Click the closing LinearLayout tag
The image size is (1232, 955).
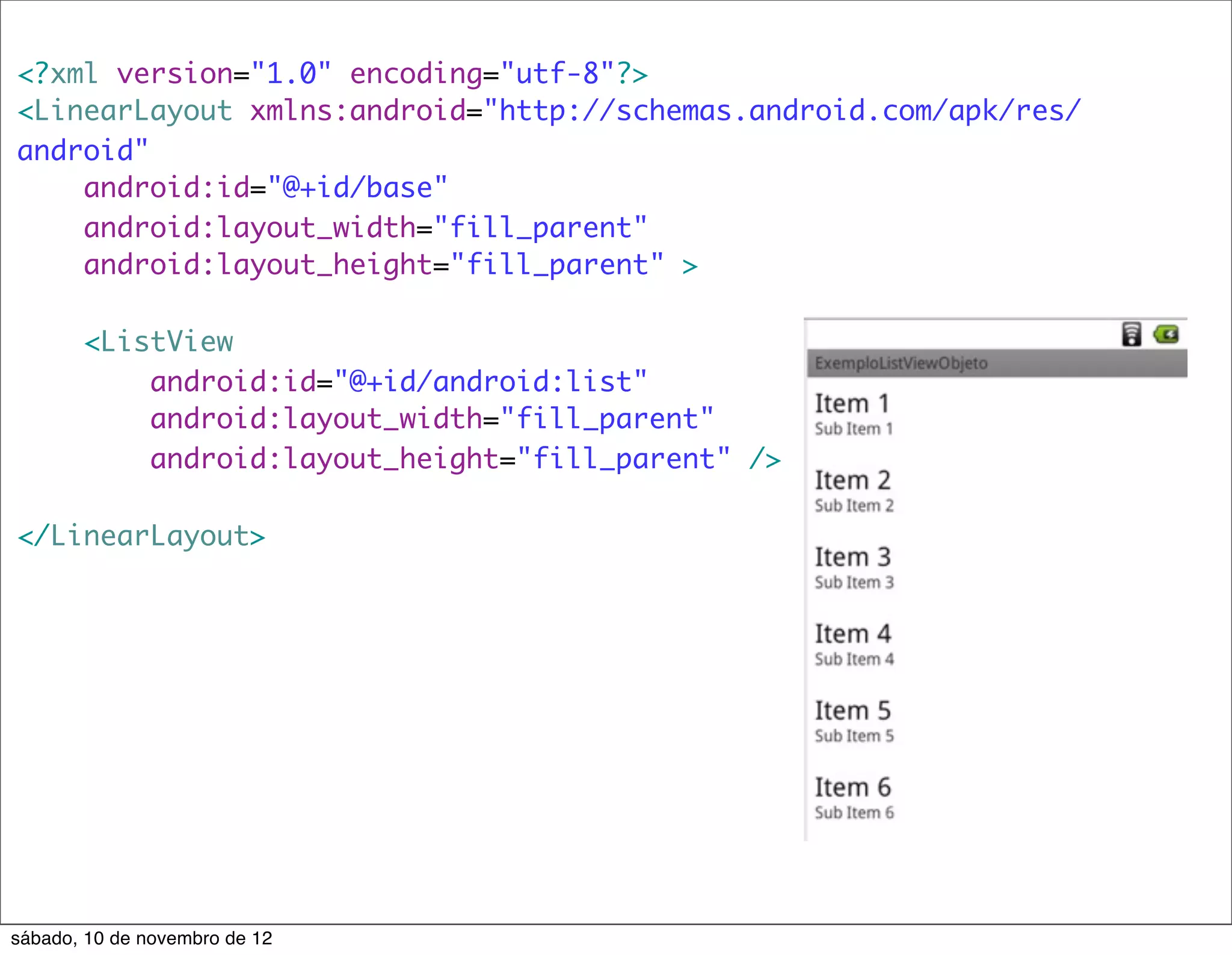[141, 536]
